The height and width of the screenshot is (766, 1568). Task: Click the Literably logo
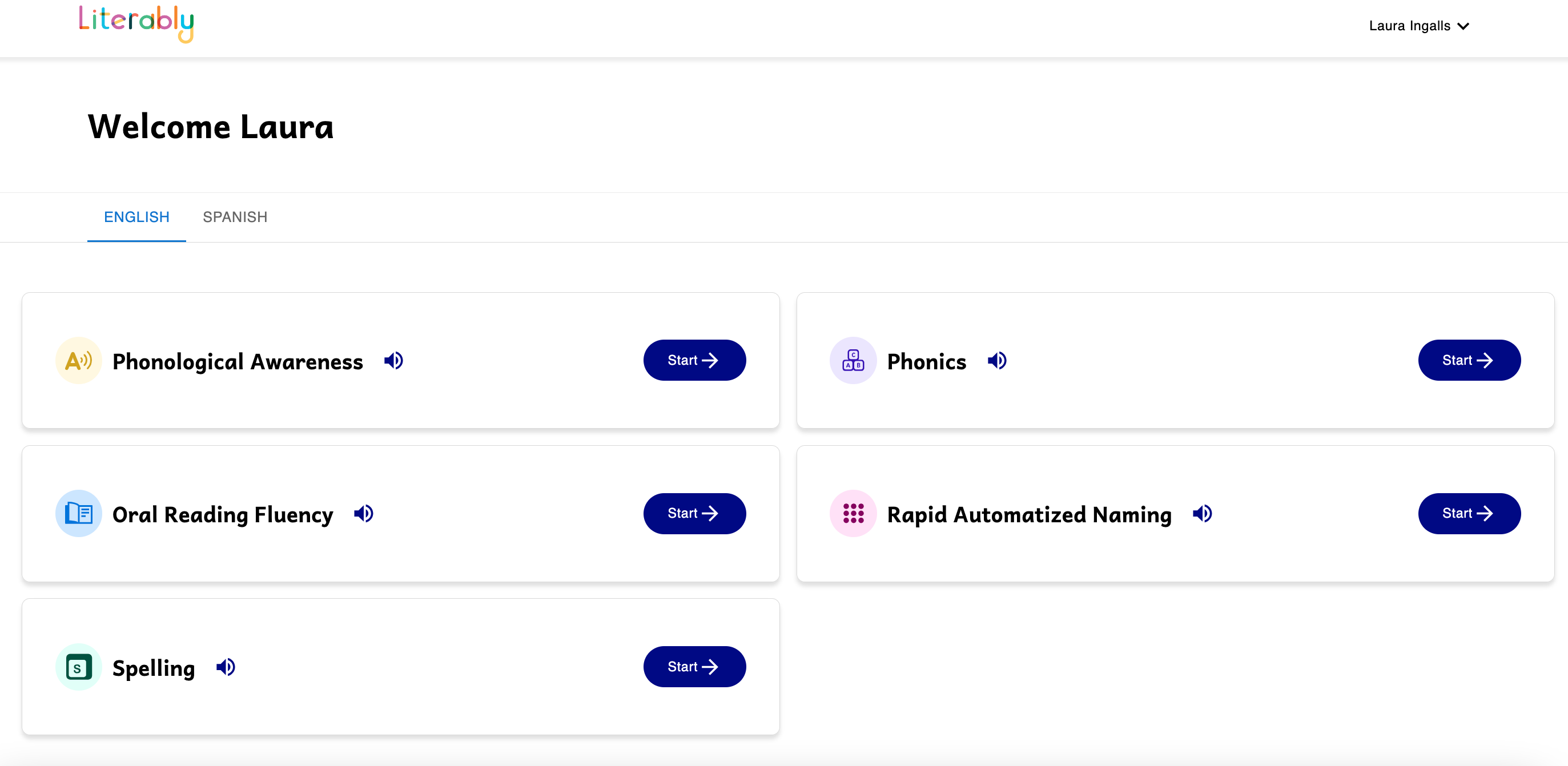coord(136,23)
